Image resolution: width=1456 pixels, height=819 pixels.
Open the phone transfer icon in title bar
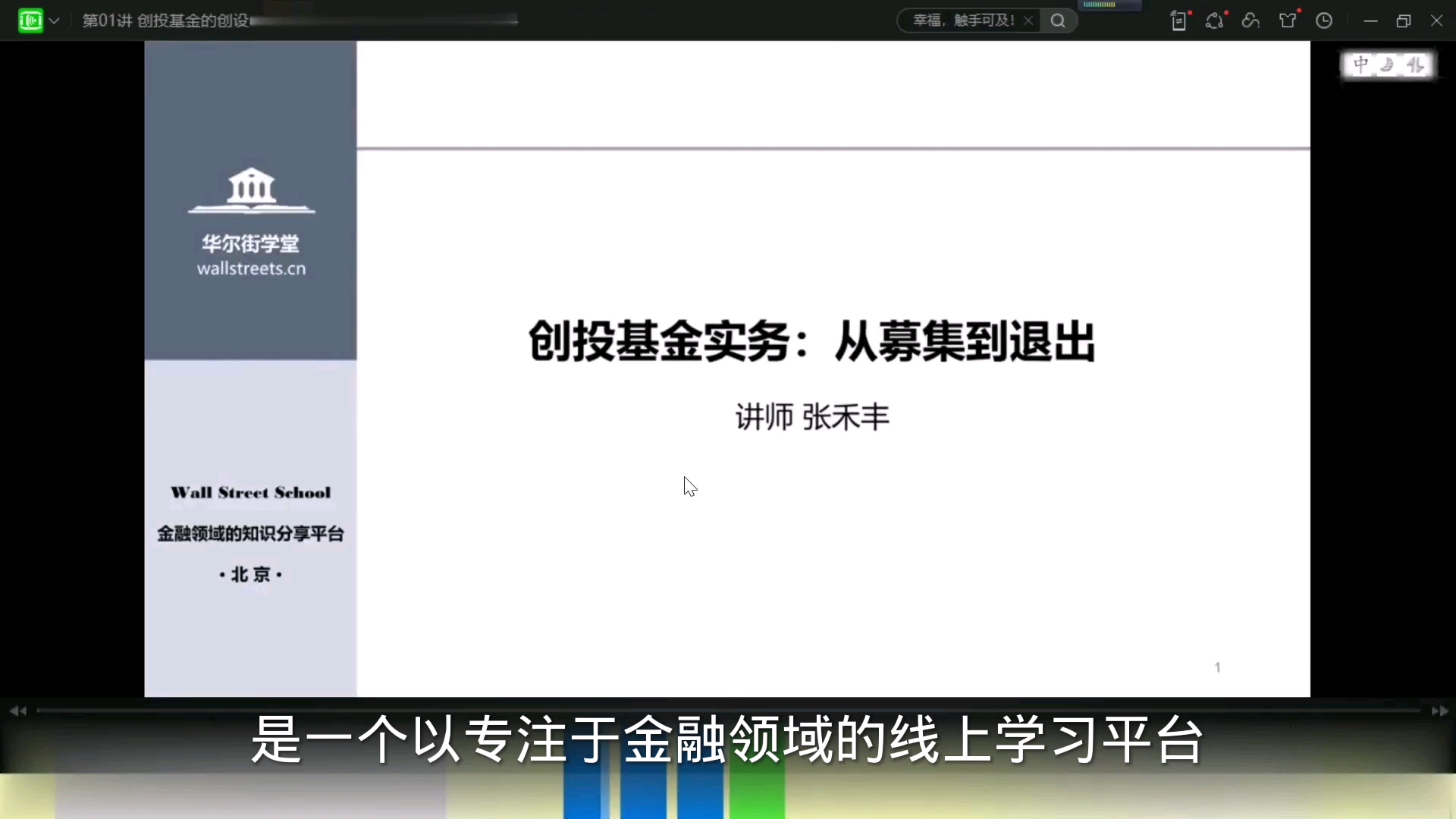1179,20
